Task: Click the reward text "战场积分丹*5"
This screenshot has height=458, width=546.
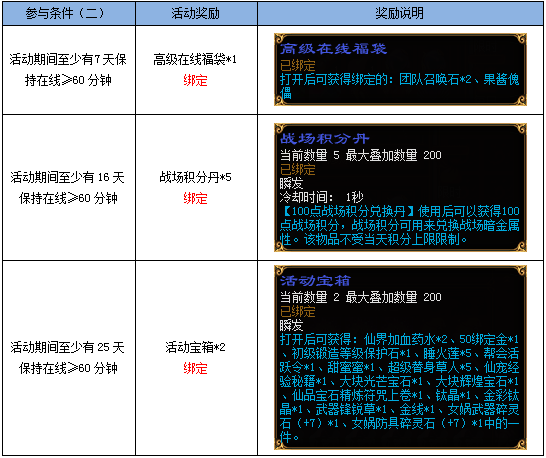Action: [x=195, y=177]
